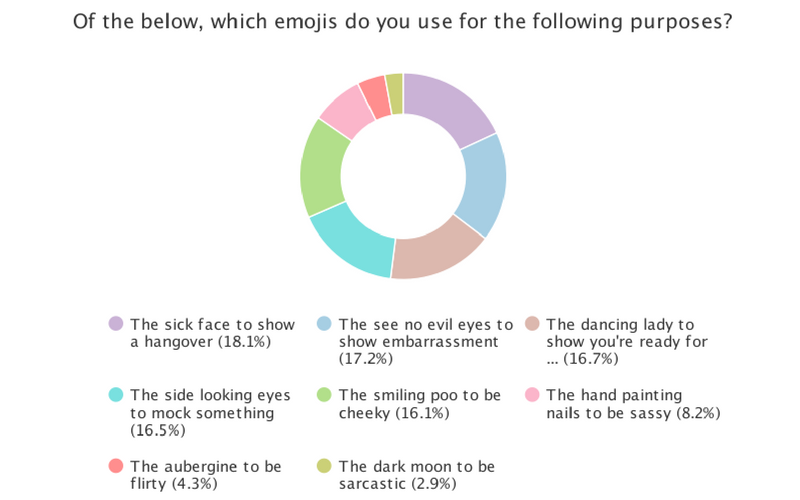This screenshot has width=800, height=500.
Task: Click the brown dancing lady legend dot
Action: point(532,324)
